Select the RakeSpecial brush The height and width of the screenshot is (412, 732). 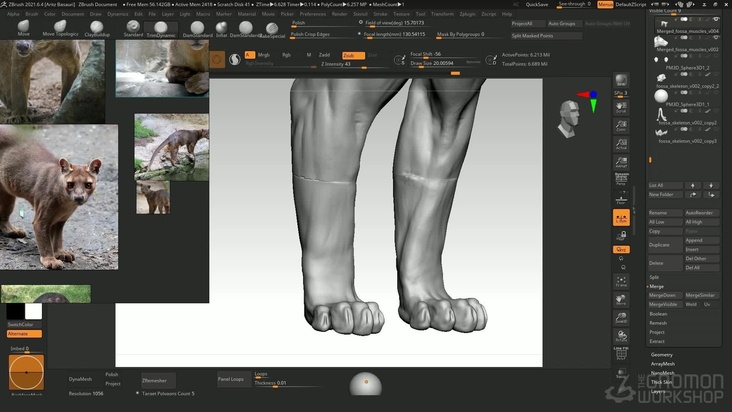point(272,30)
